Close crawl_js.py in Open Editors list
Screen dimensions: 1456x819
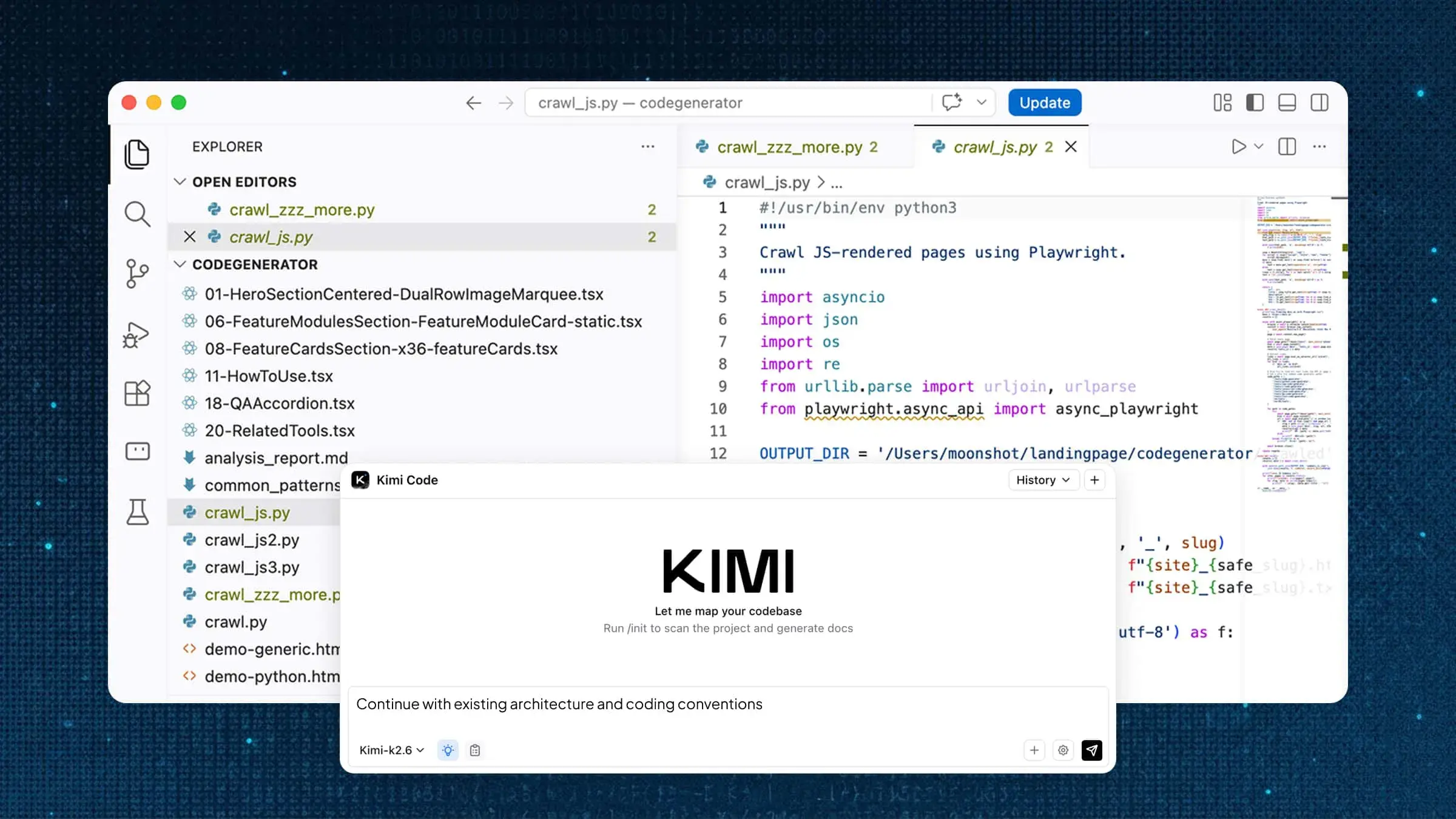190,237
